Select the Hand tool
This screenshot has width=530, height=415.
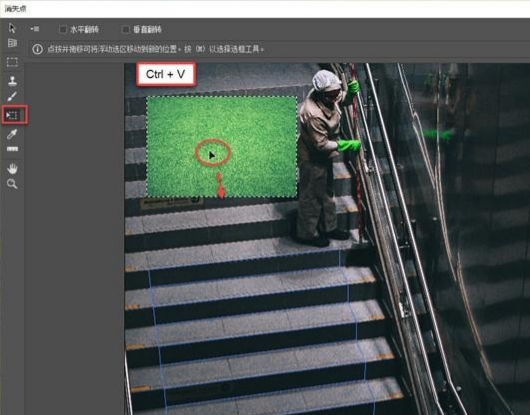click(x=12, y=168)
